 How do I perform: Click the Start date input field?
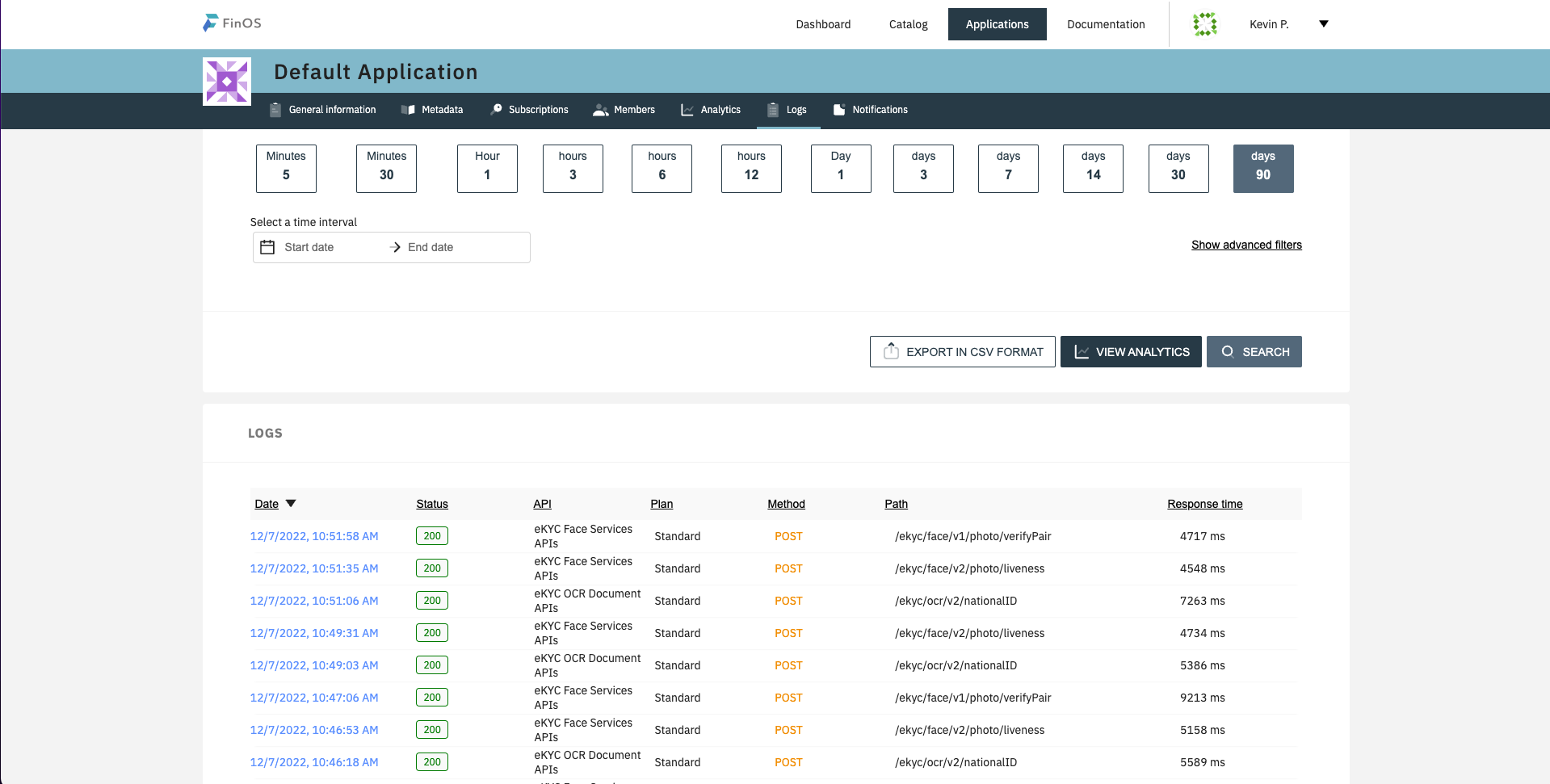tap(309, 247)
